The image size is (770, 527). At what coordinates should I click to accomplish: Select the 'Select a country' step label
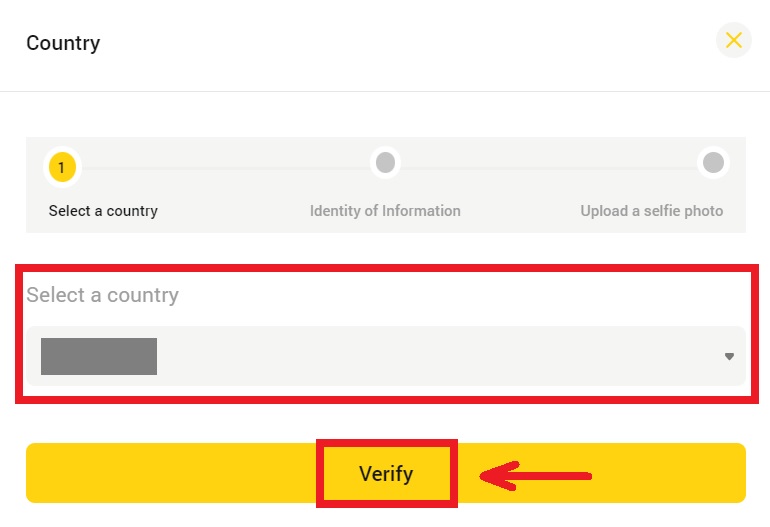103,211
